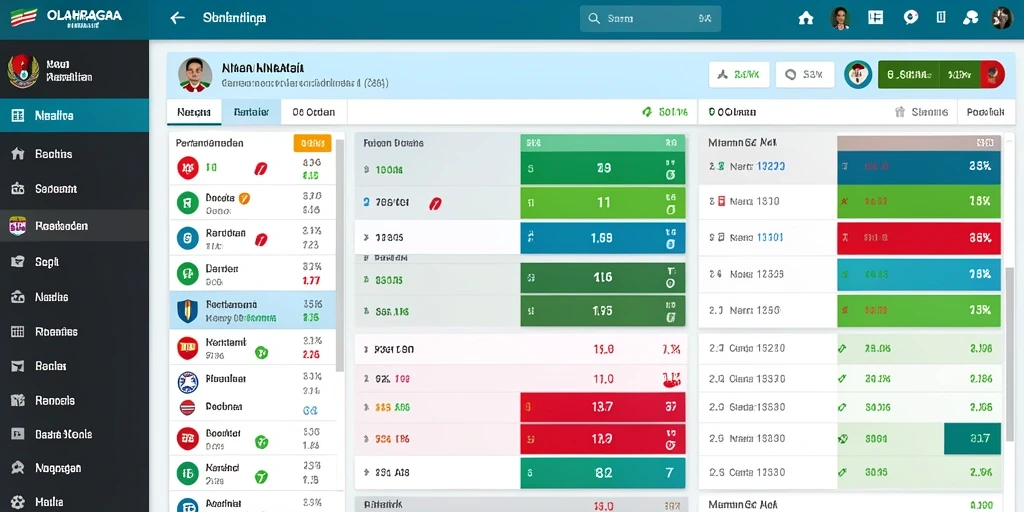
Task: Click the red 36% colored bar cell
Action: coord(919,238)
